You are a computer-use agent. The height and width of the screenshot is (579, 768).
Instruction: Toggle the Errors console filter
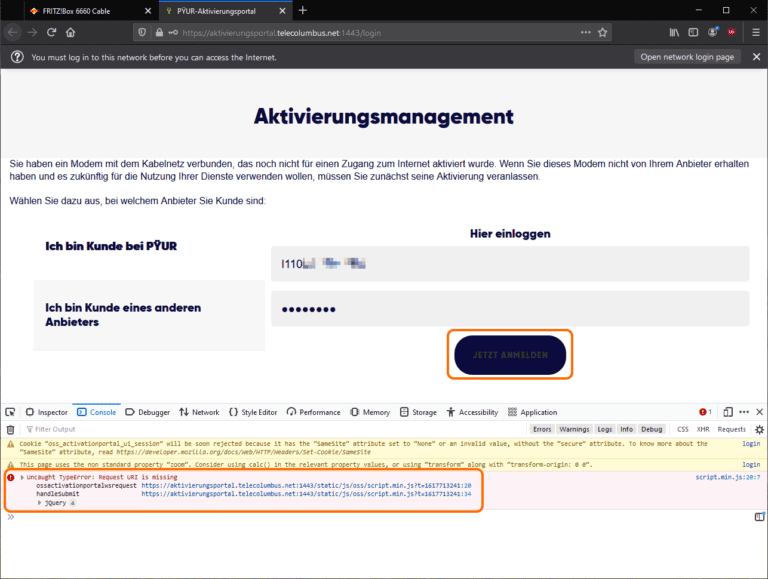[542, 429]
